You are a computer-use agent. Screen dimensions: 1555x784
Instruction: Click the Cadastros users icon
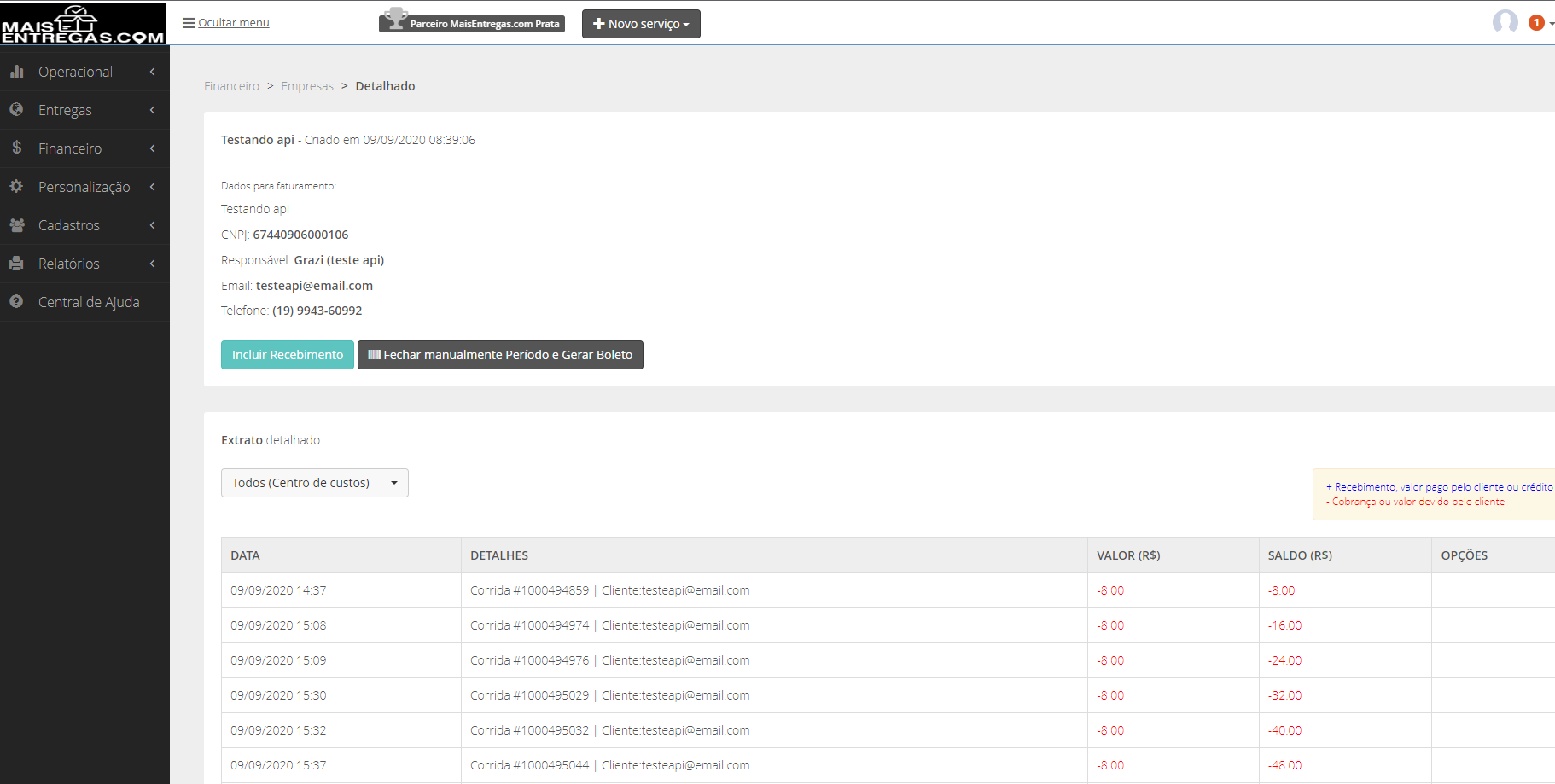[x=16, y=225]
